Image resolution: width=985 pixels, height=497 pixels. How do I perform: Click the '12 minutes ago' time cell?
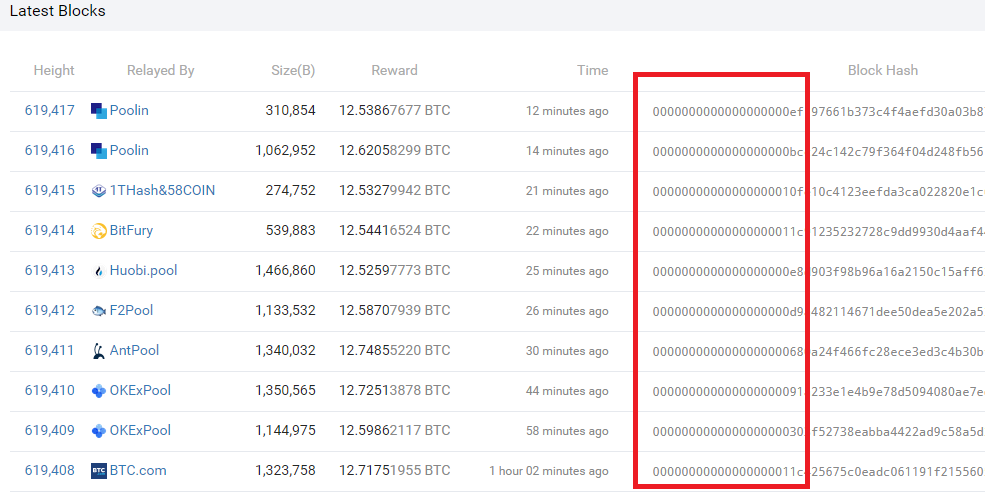tap(567, 111)
